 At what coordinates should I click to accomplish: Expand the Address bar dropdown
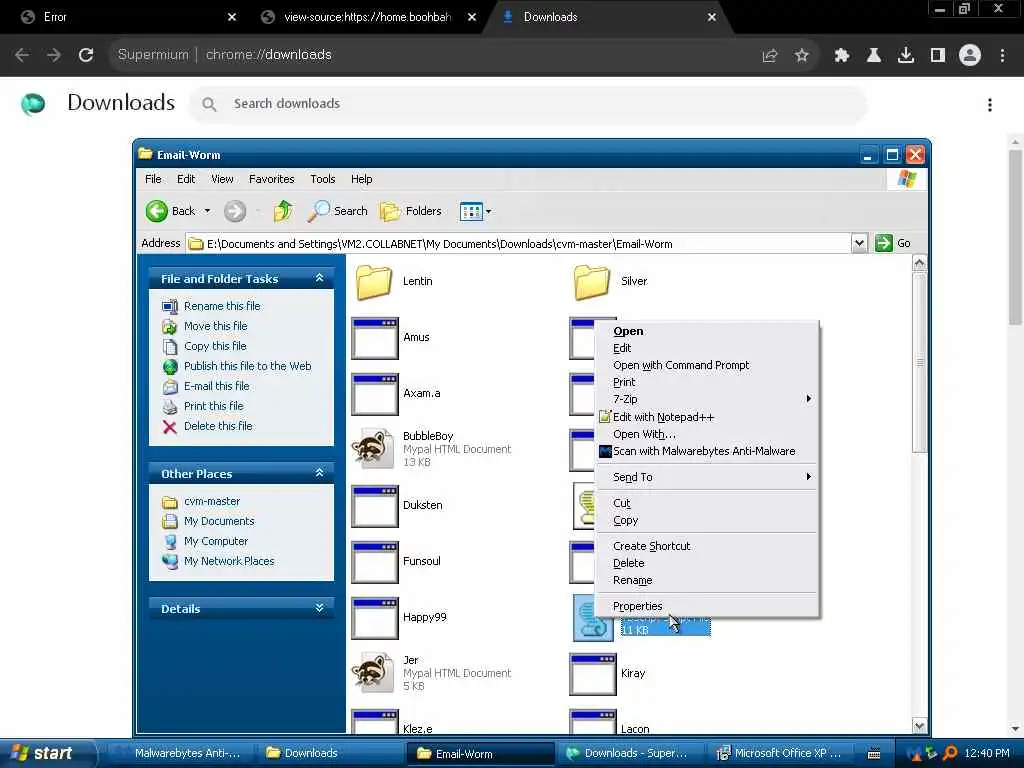pyautogui.click(x=859, y=243)
